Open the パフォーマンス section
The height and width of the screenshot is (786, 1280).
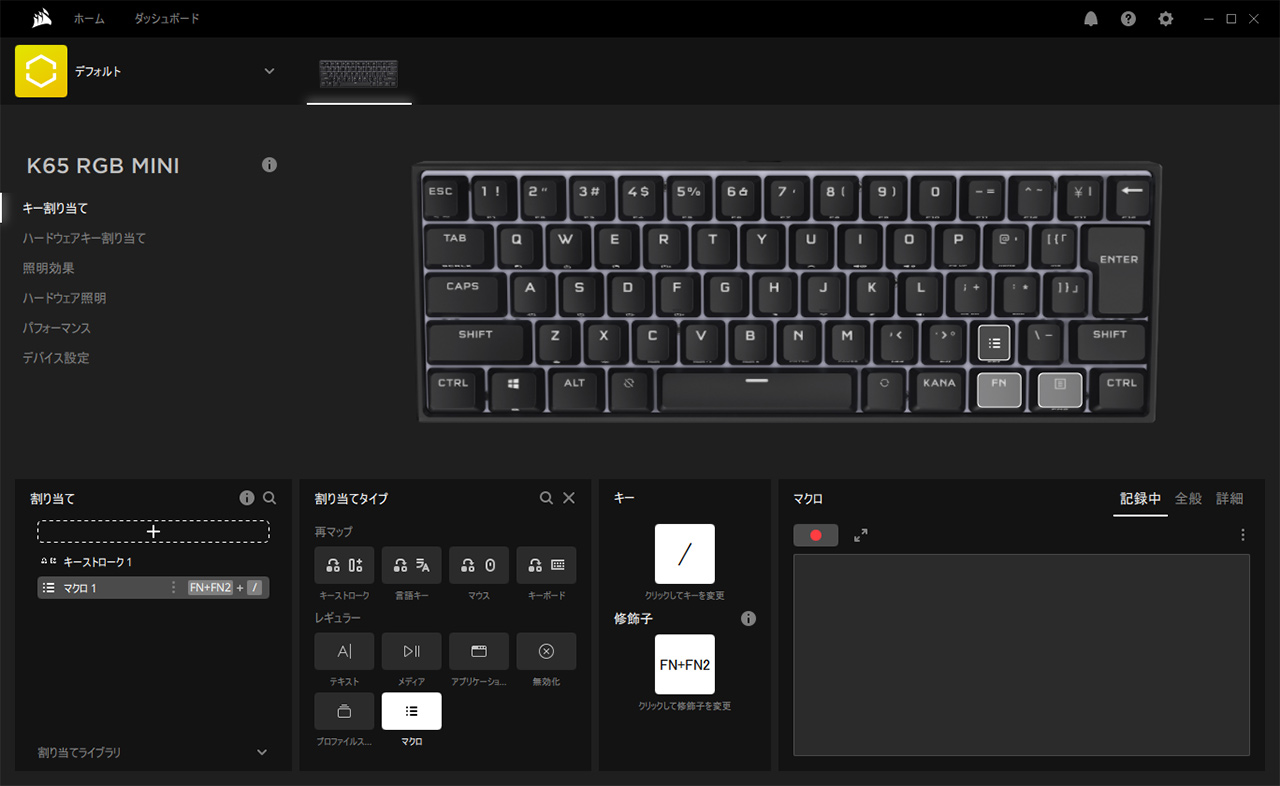[56, 328]
